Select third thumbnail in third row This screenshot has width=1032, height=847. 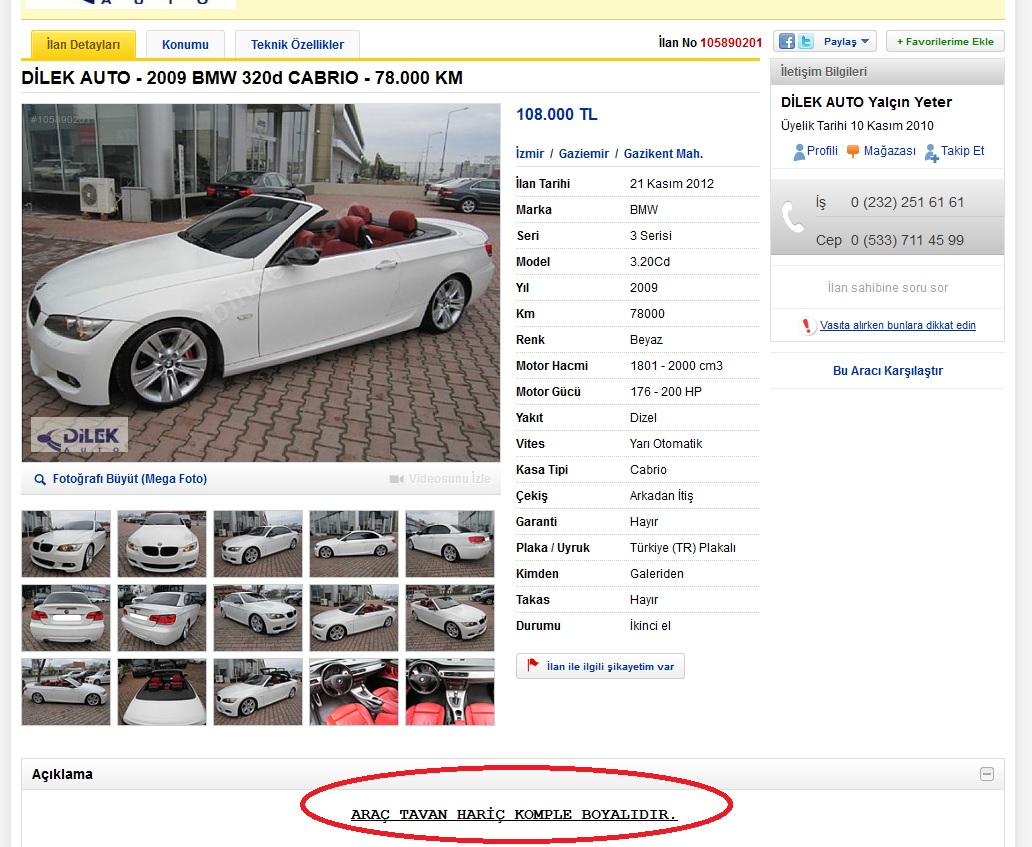(258, 692)
